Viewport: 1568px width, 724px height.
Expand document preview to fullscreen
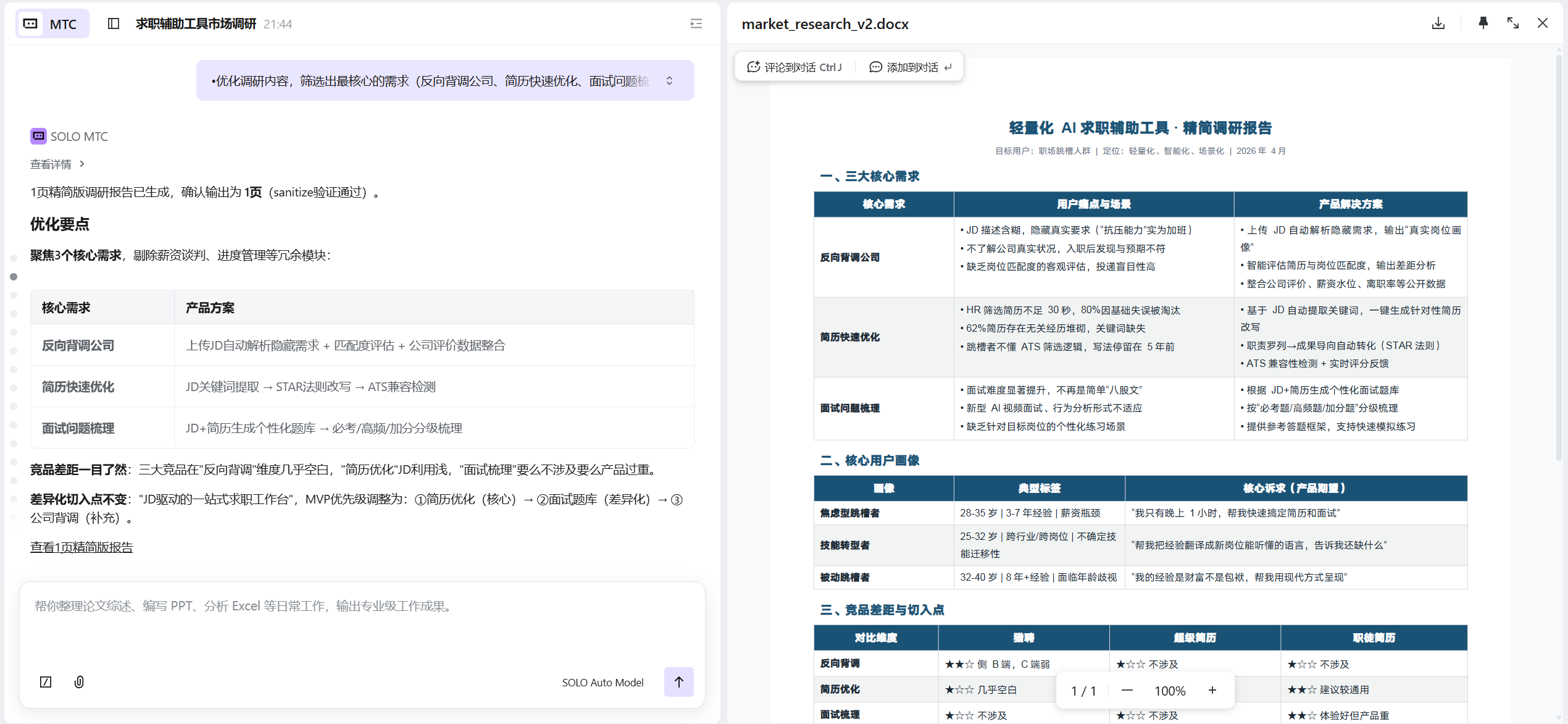1512,23
